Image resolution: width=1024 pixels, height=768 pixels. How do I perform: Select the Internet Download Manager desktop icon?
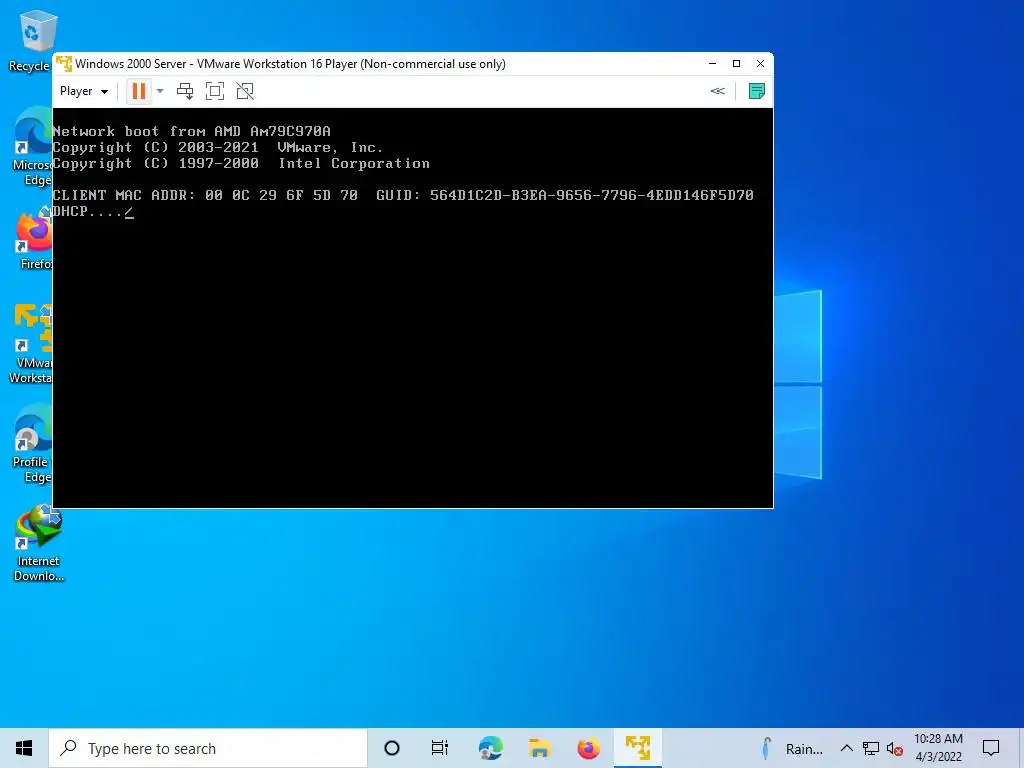point(39,543)
